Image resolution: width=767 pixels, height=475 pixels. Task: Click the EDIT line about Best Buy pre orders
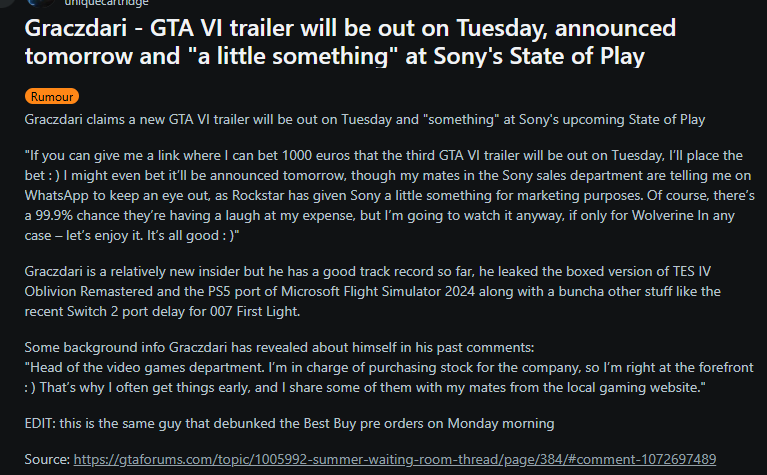[x=290, y=424]
